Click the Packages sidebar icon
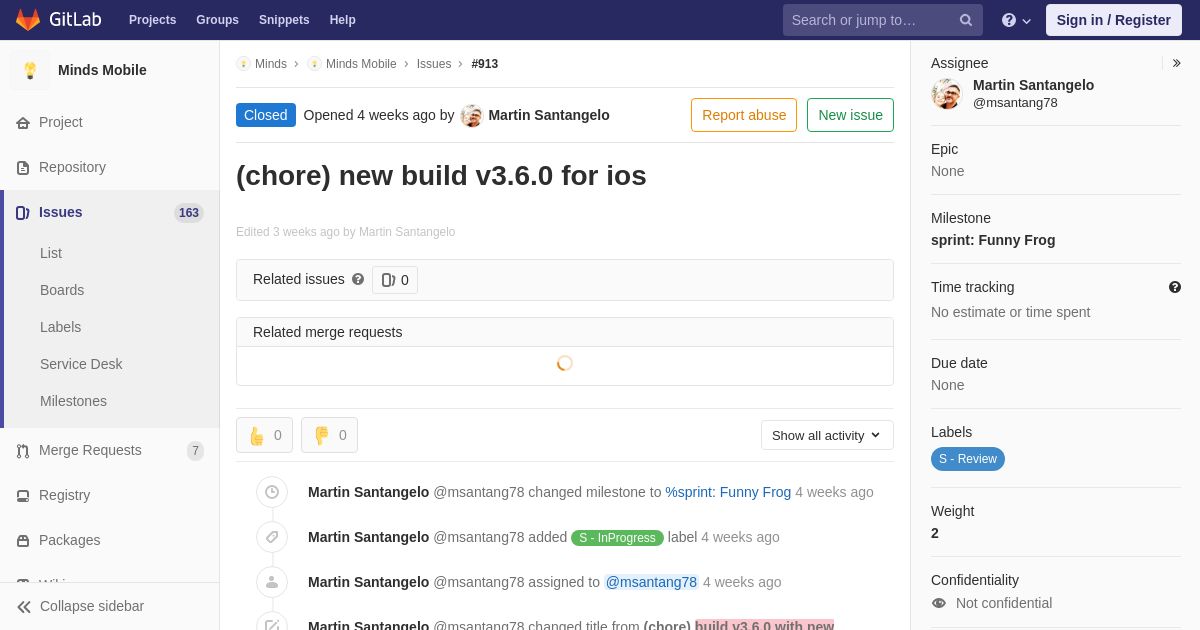The image size is (1200, 630). [23, 541]
